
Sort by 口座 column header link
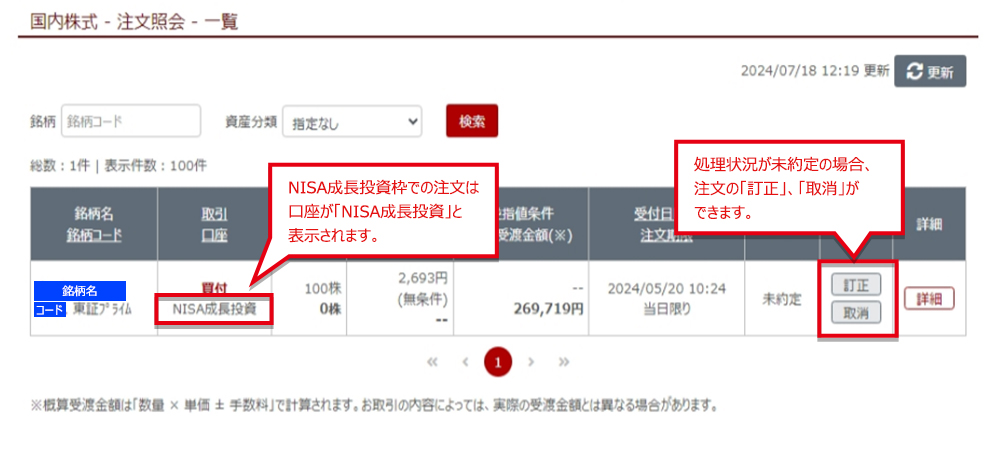coord(215,235)
